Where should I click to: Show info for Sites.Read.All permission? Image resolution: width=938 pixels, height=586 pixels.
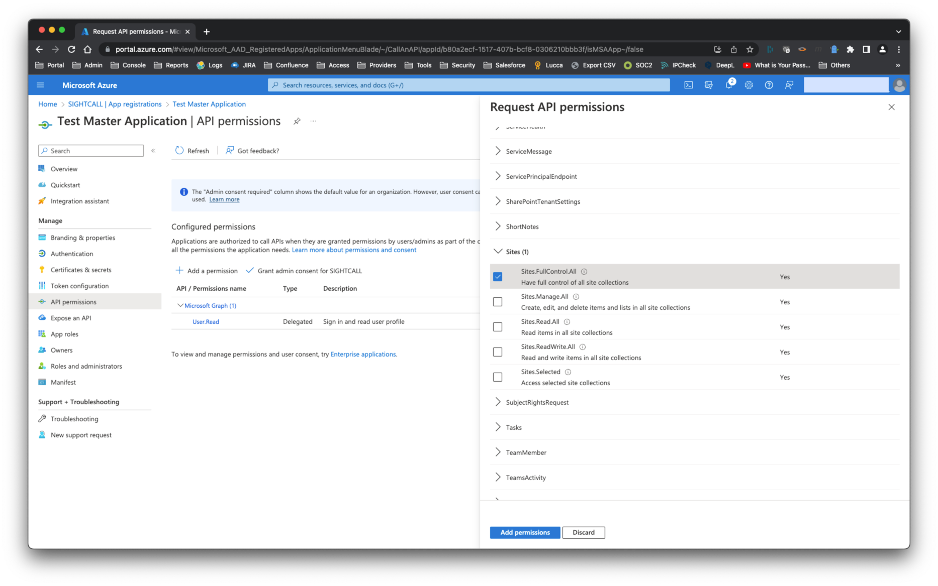pyautogui.click(x=567, y=322)
